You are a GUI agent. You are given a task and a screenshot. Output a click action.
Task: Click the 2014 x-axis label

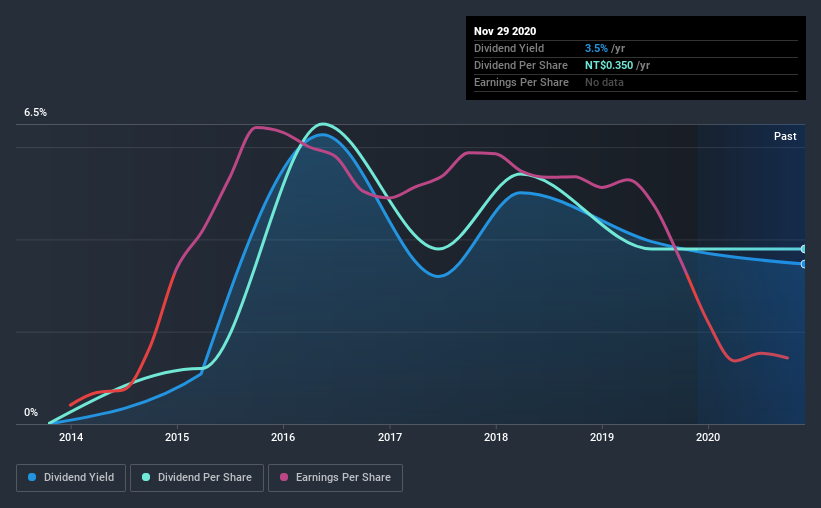pyautogui.click(x=71, y=437)
